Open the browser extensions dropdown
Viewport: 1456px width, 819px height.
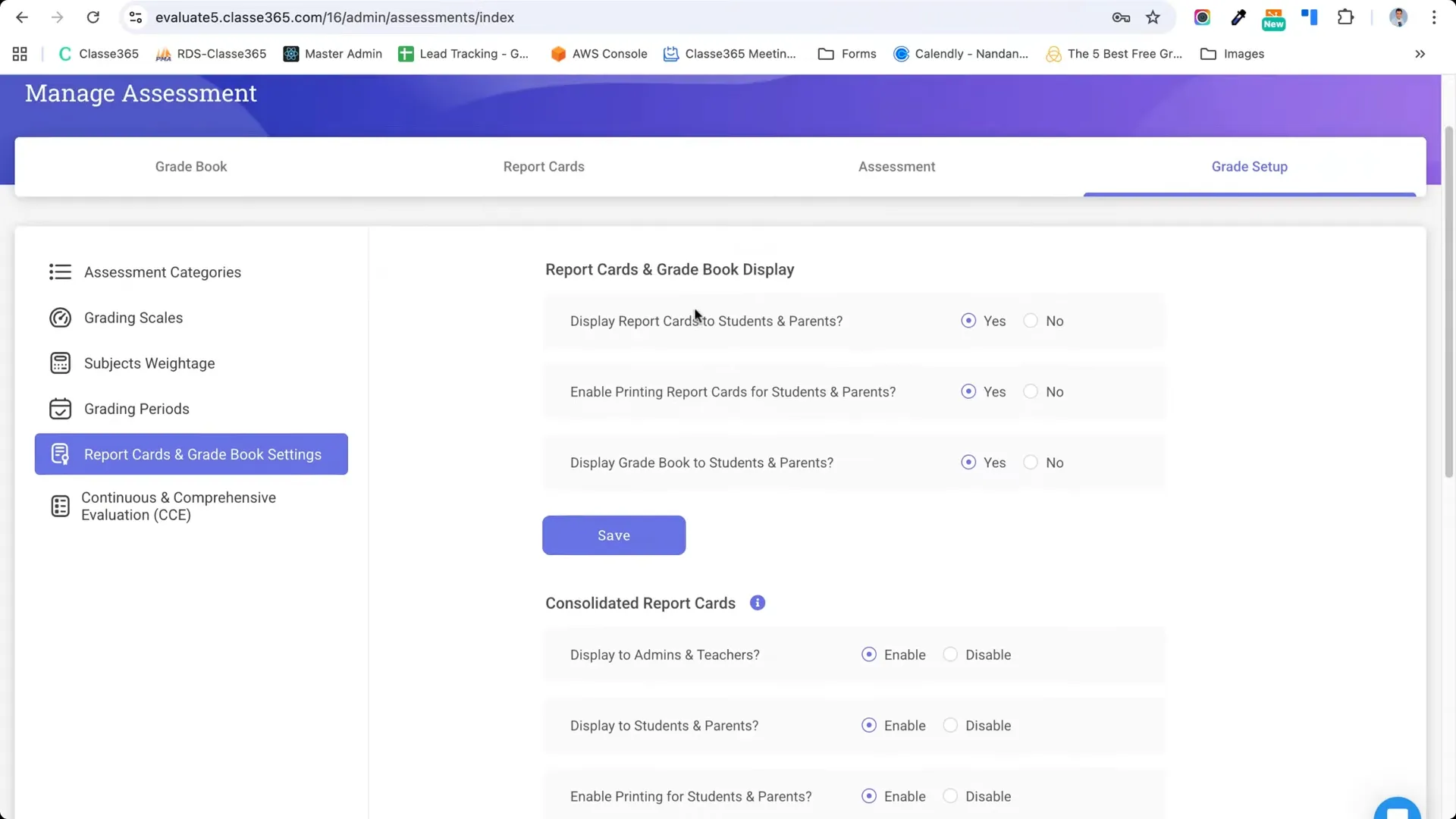coord(1345,17)
